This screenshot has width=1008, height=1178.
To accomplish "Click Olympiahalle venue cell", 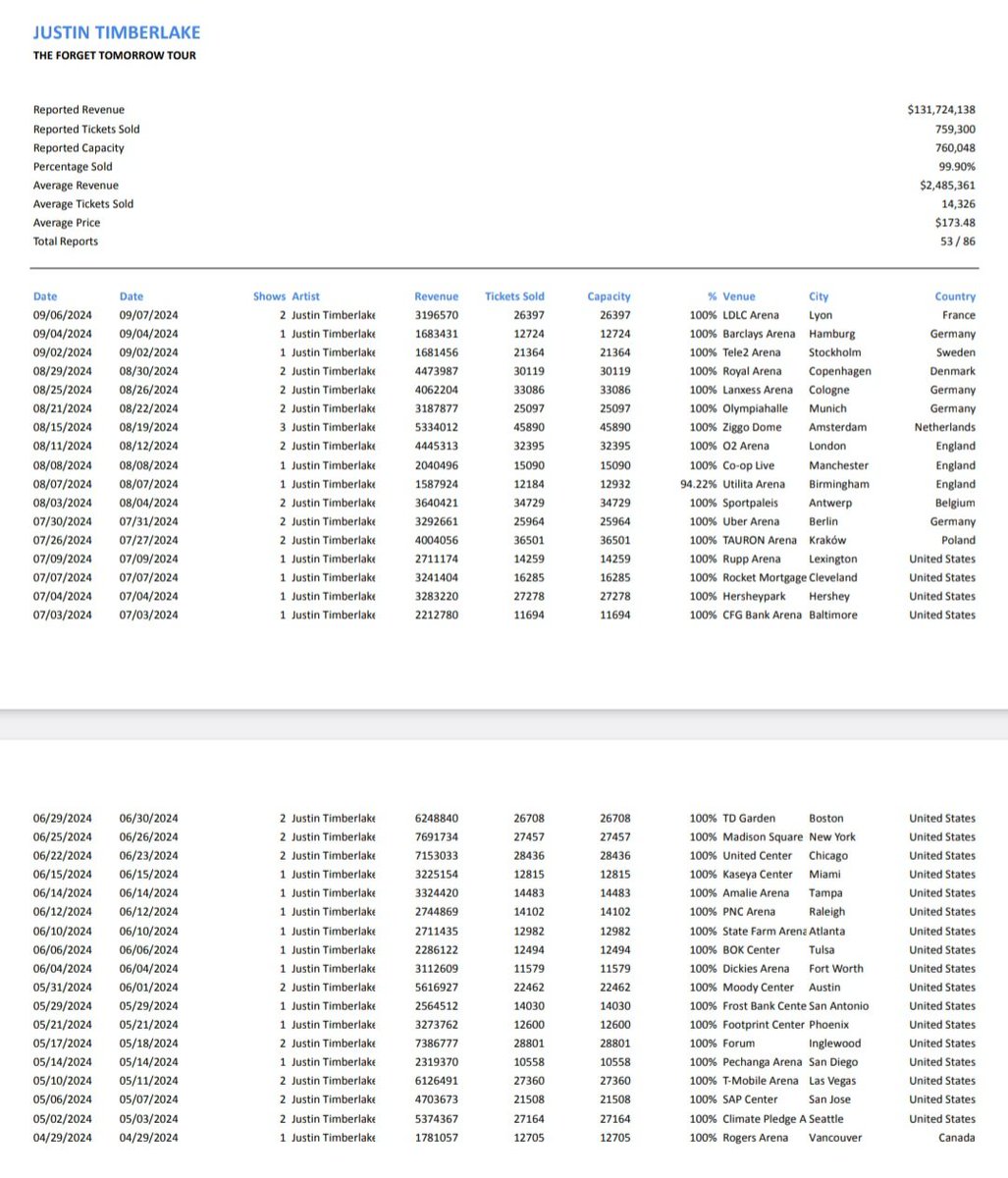I will pos(755,408).
